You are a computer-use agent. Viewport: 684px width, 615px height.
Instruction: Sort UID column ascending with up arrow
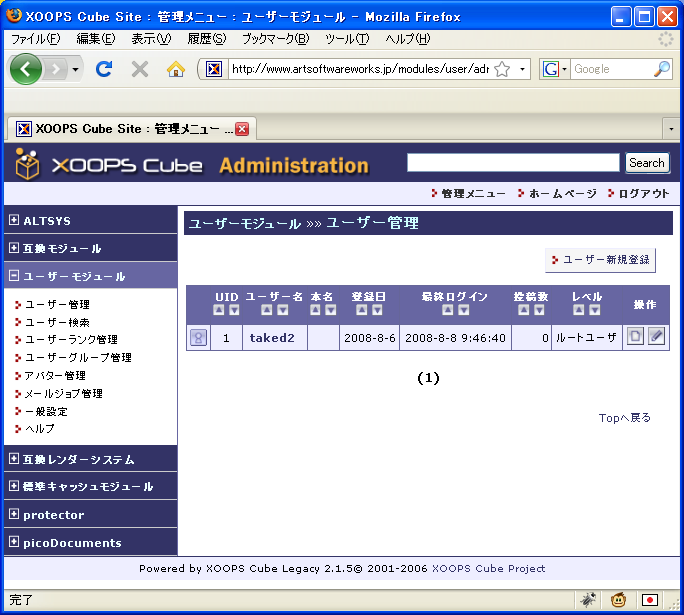[220, 310]
